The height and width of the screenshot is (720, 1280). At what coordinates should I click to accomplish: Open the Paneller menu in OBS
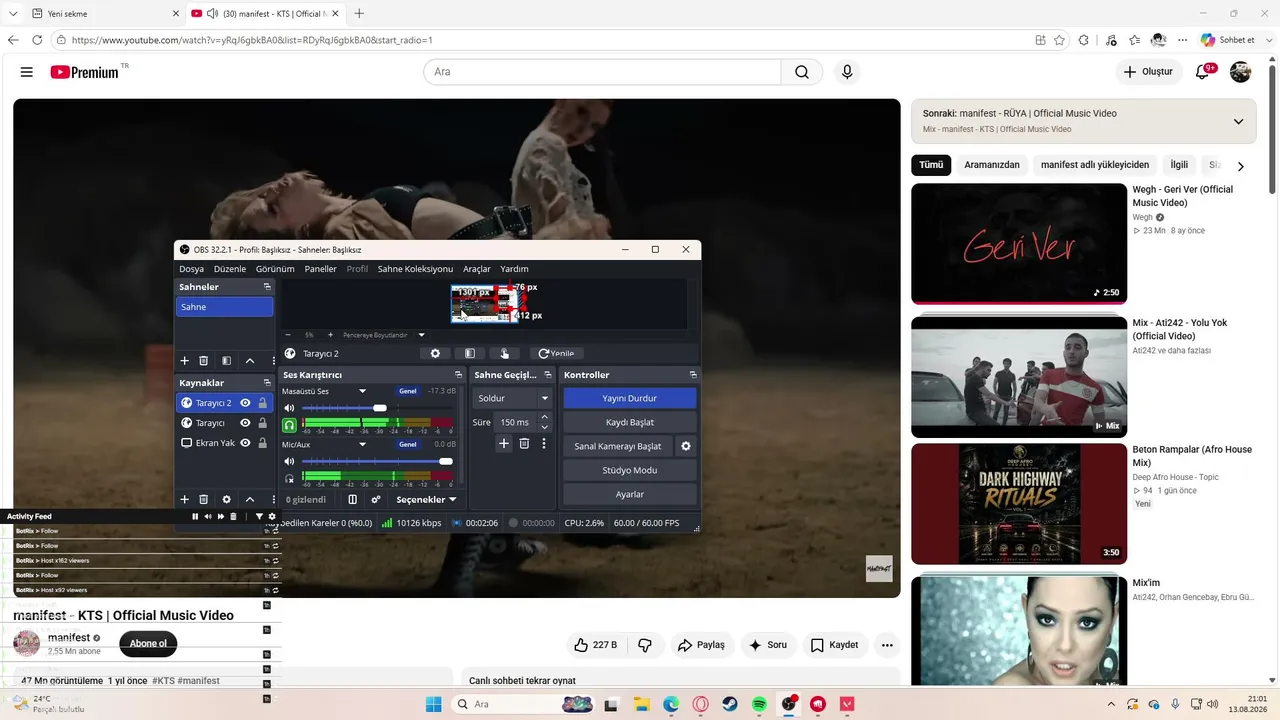pyautogui.click(x=321, y=269)
